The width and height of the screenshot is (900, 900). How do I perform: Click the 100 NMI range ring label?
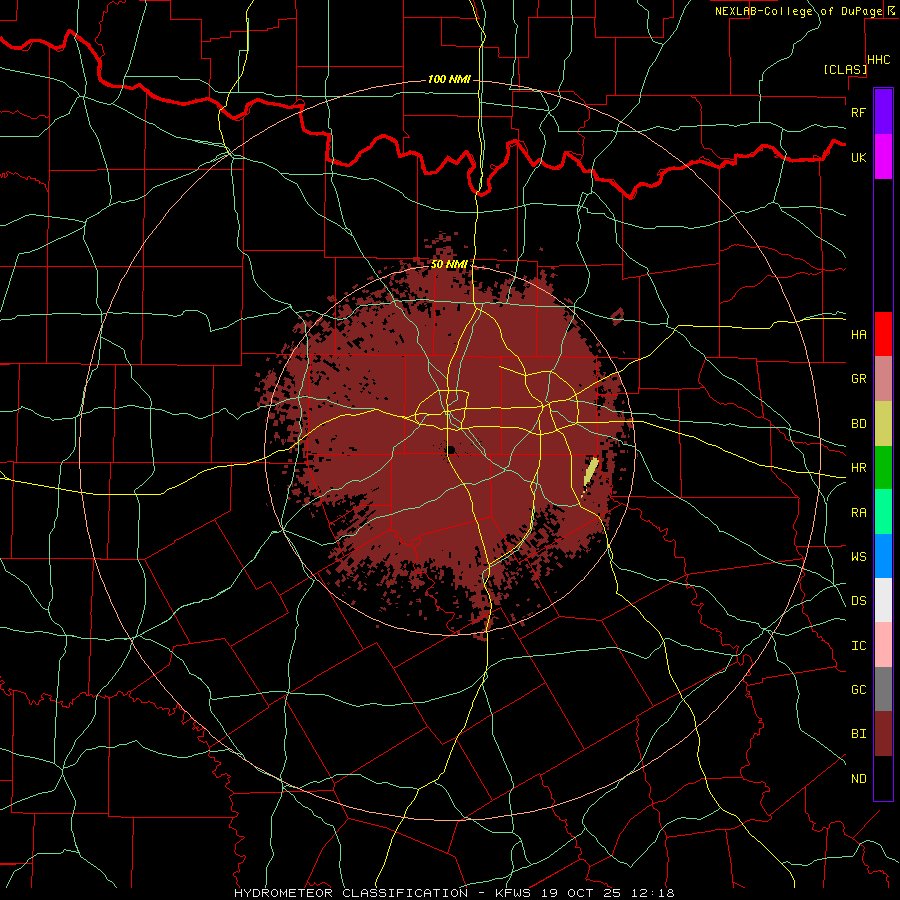[449, 79]
